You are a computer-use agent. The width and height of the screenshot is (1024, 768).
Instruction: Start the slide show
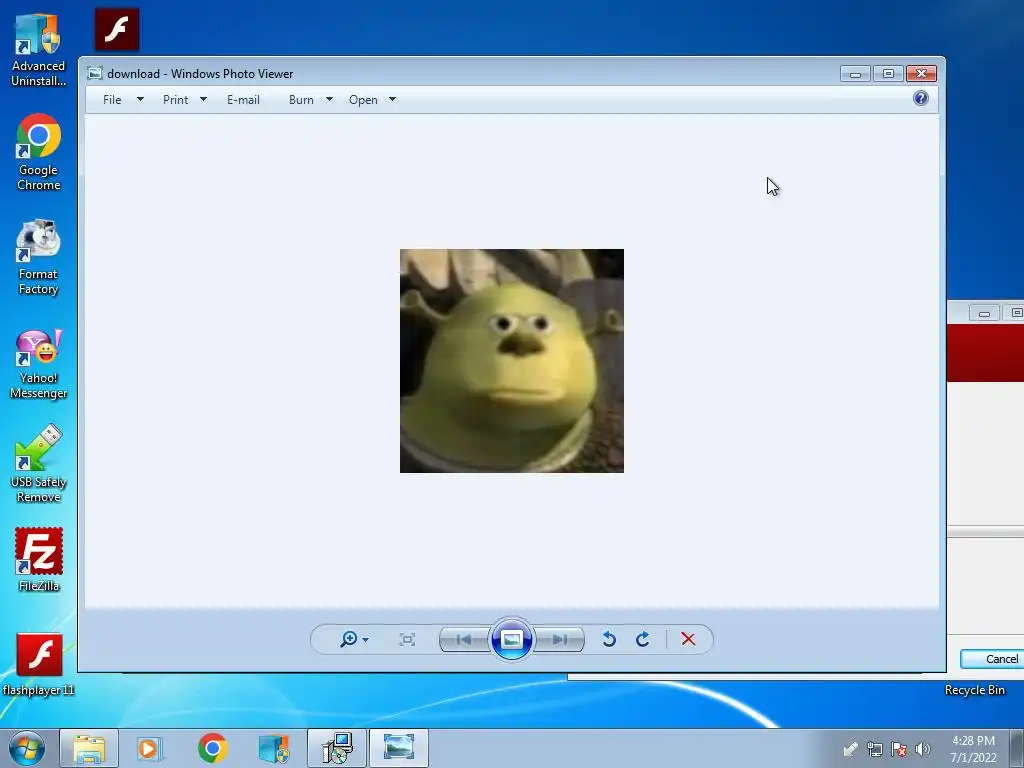tap(511, 639)
